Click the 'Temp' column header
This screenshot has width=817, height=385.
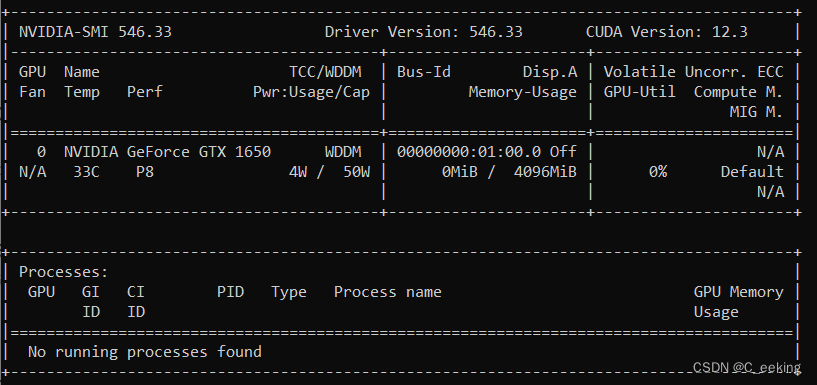[82, 92]
